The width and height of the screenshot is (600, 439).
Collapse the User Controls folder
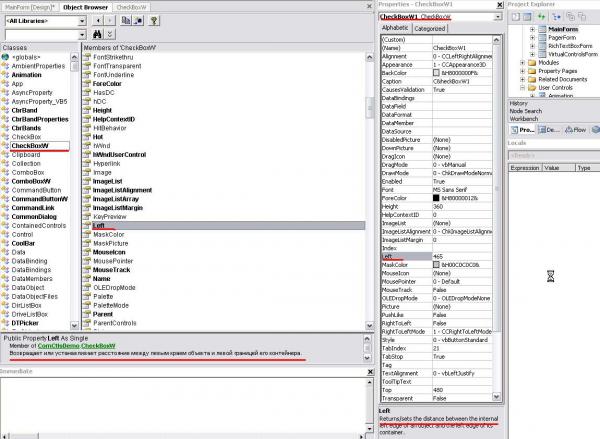tap(522, 88)
